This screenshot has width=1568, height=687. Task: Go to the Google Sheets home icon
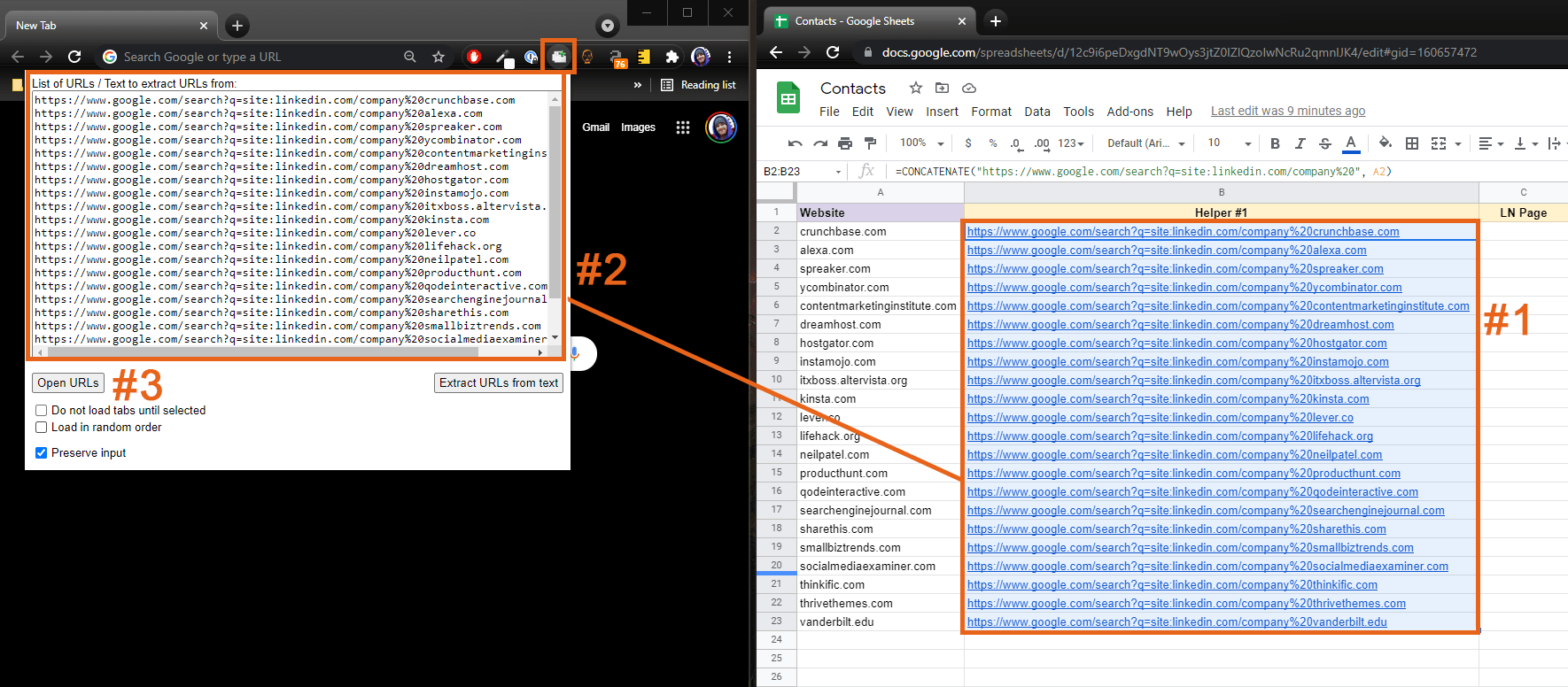point(788,97)
